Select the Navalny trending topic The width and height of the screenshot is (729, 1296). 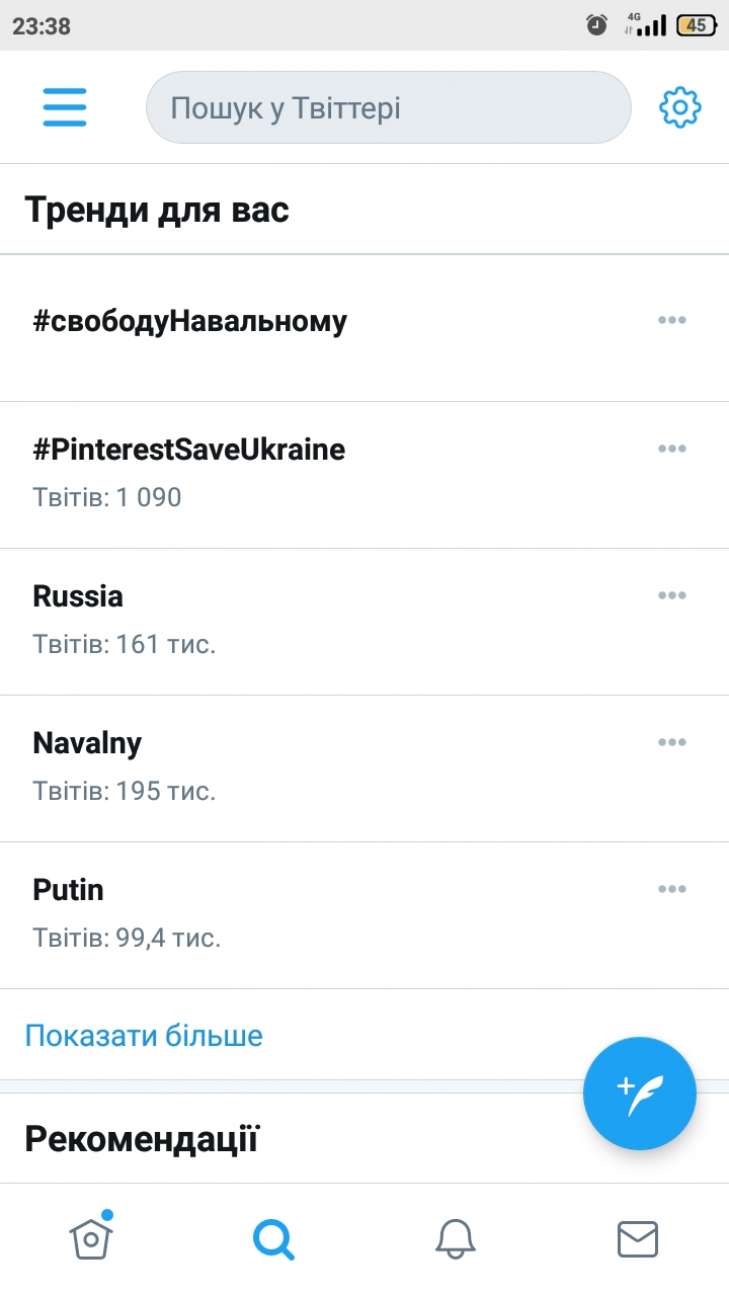(x=87, y=744)
